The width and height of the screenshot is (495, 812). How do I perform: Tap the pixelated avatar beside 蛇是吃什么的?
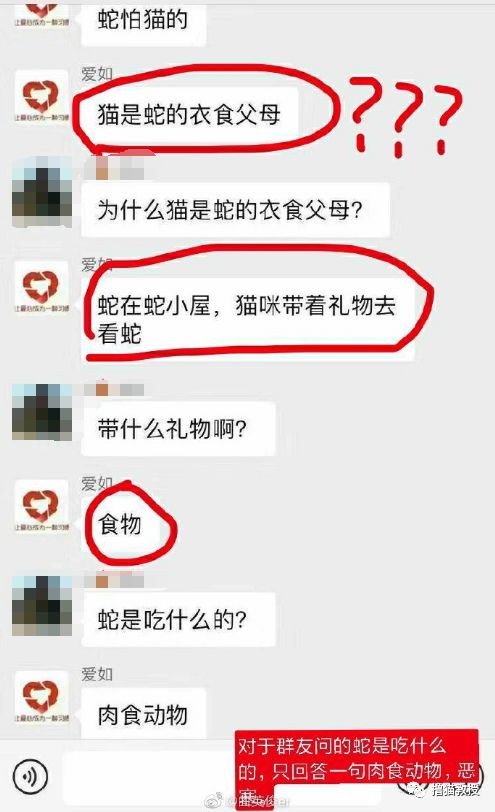tap(41, 605)
